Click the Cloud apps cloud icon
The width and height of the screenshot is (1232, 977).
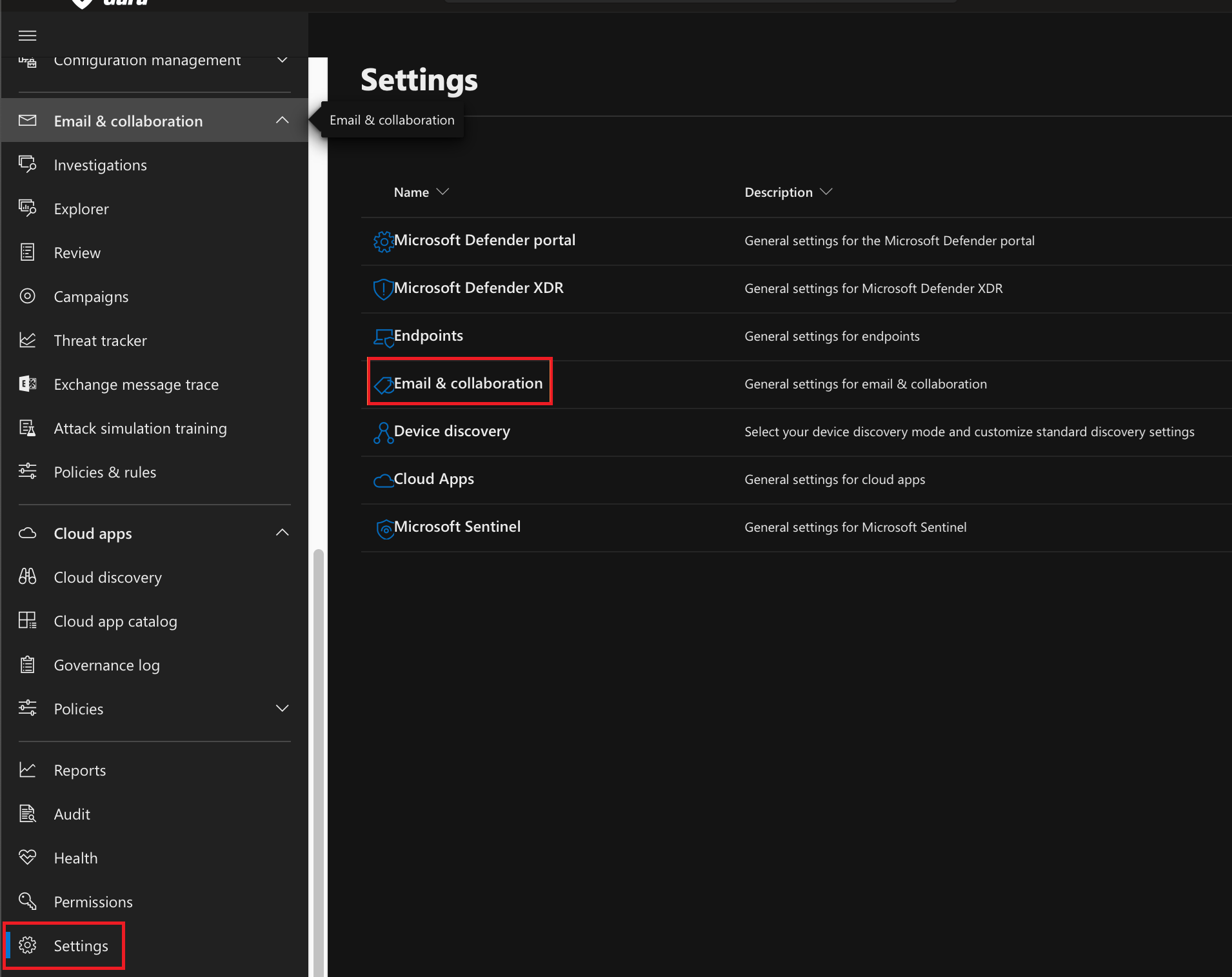(27, 533)
